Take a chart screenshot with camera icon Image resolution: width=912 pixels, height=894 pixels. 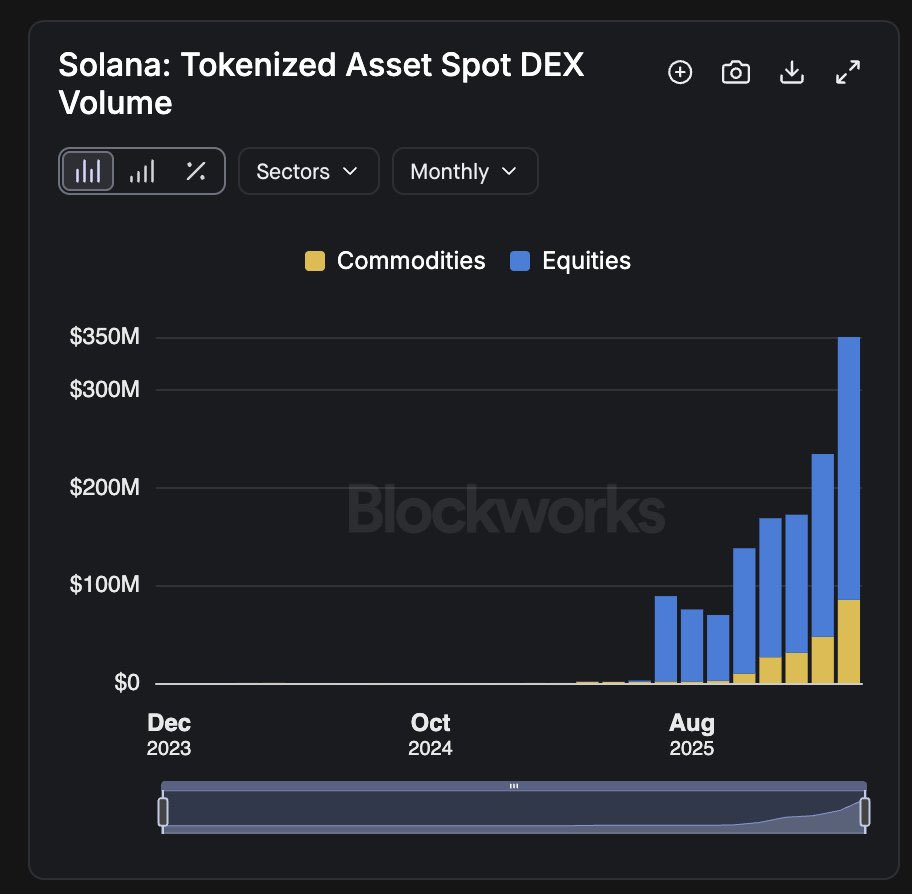(x=736, y=72)
